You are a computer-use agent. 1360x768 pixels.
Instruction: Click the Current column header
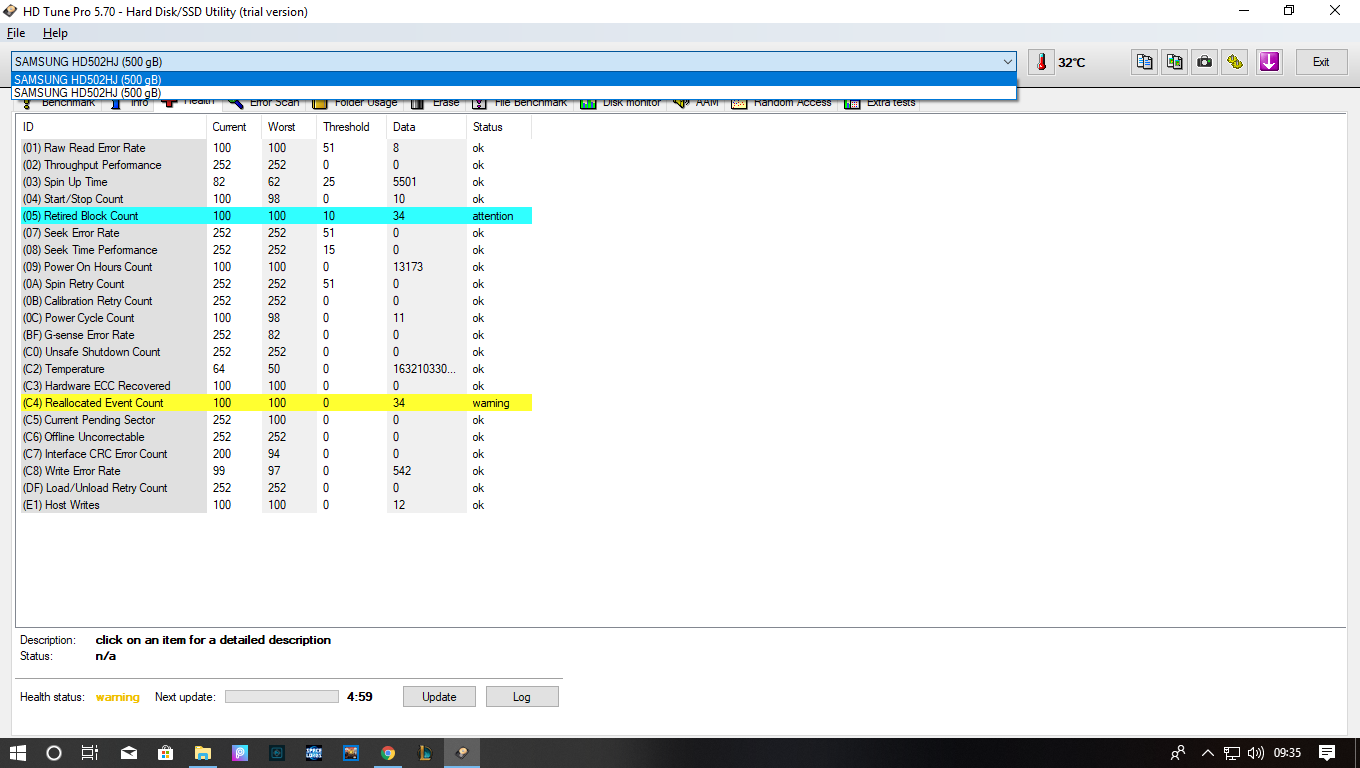(x=234, y=127)
